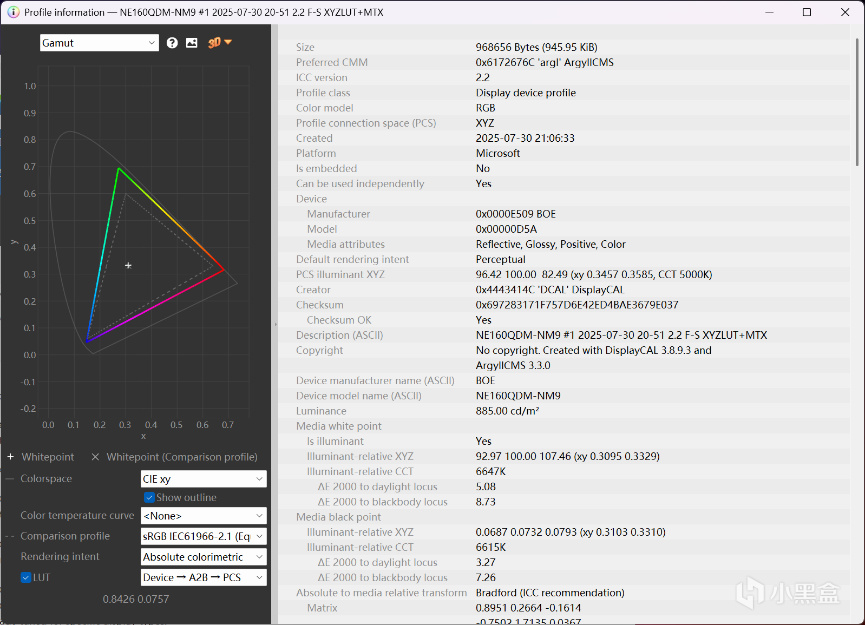The height and width of the screenshot is (625, 865).
Task: Click the Profile connection space XYZ value
Action: pos(485,123)
